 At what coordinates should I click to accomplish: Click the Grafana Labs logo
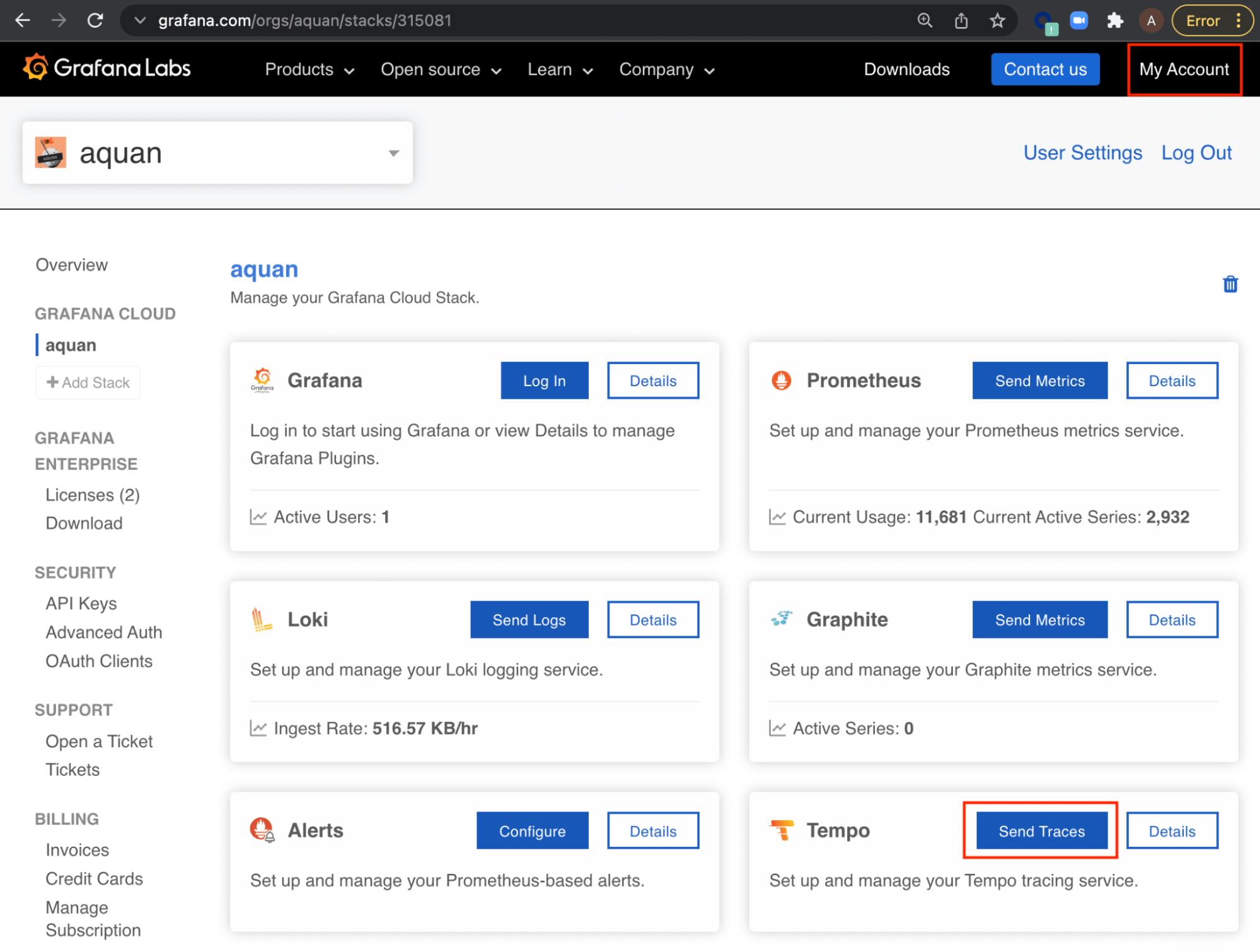[x=106, y=68]
